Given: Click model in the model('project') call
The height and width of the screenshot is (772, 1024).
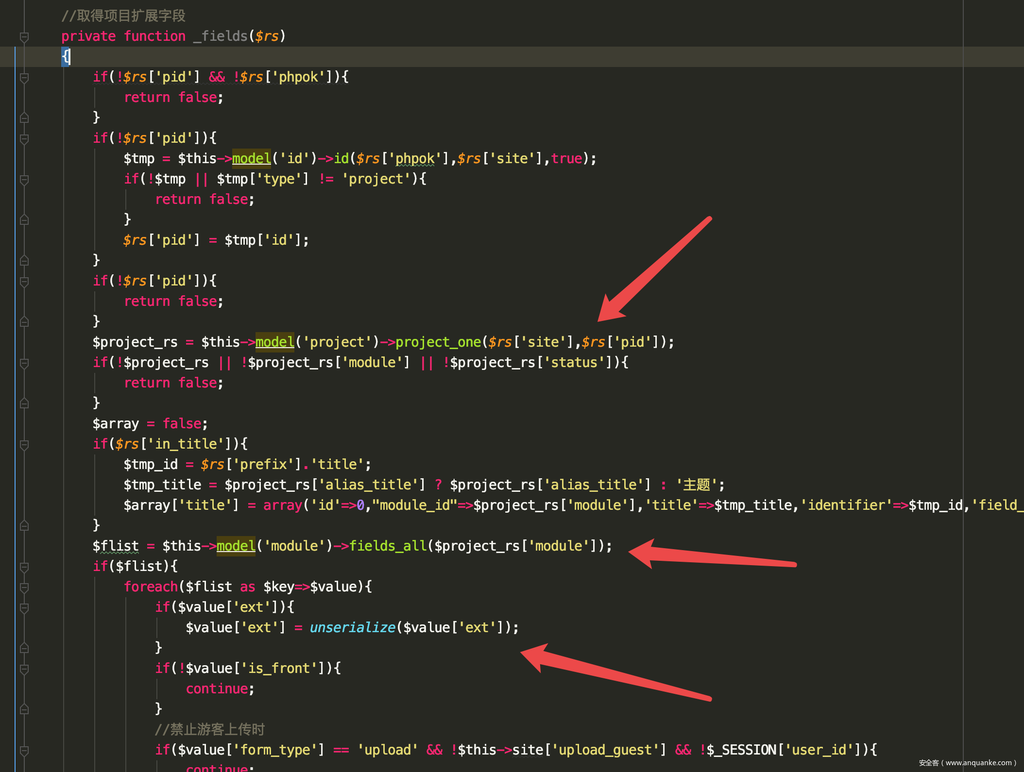Looking at the screenshot, I should pyautogui.click(x=274, y=342).
